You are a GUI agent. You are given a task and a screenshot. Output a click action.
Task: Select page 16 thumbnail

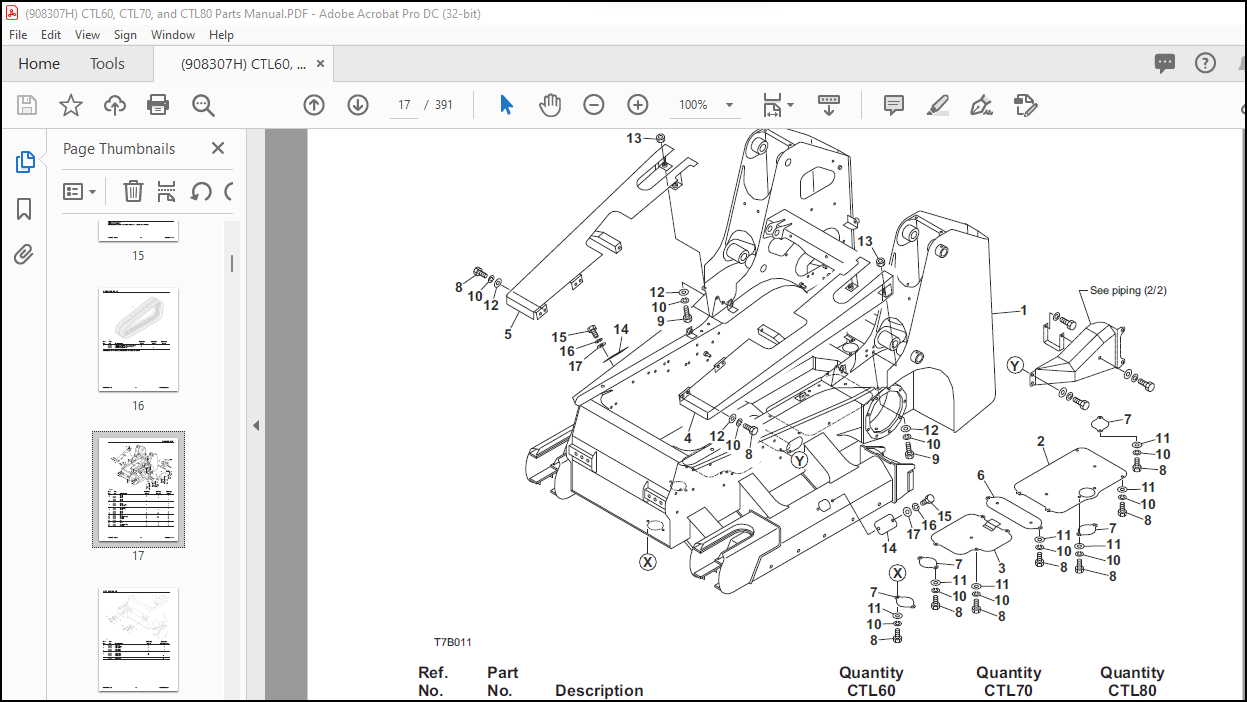pos(138,341)
